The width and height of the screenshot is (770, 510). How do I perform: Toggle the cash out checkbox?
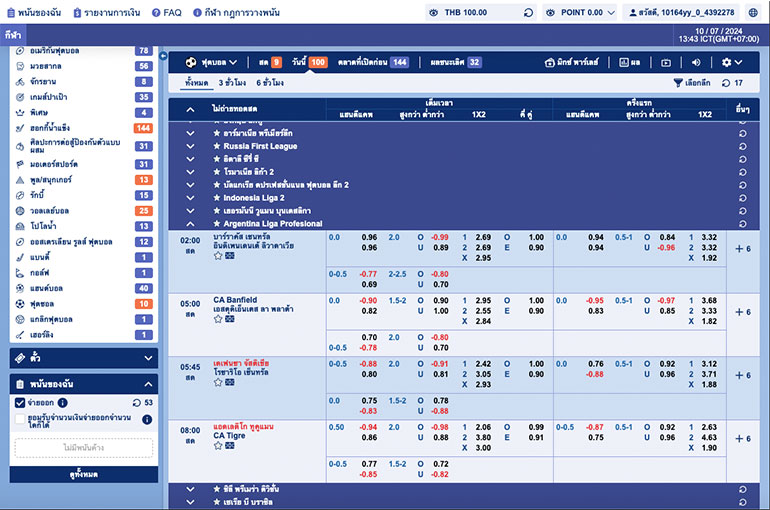21,403
